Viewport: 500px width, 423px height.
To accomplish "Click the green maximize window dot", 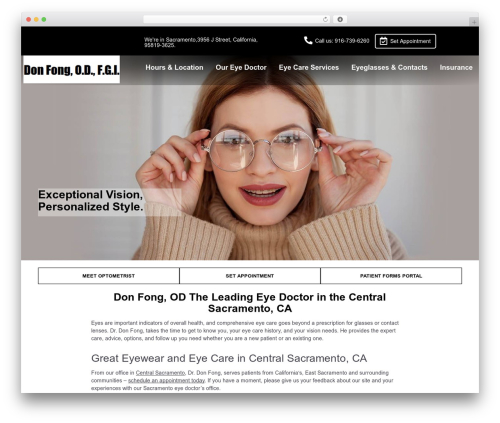I will coord(44,20).
